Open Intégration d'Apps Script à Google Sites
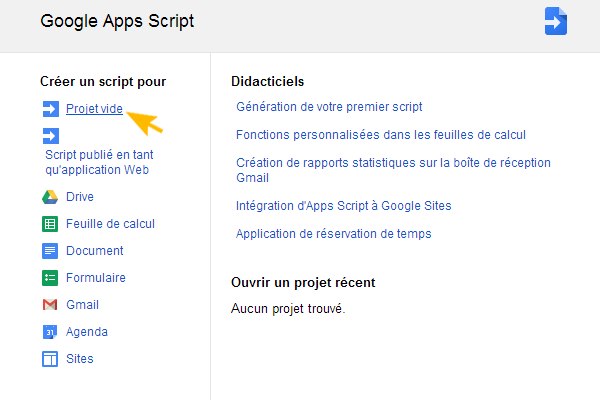 tap(343, 205)
